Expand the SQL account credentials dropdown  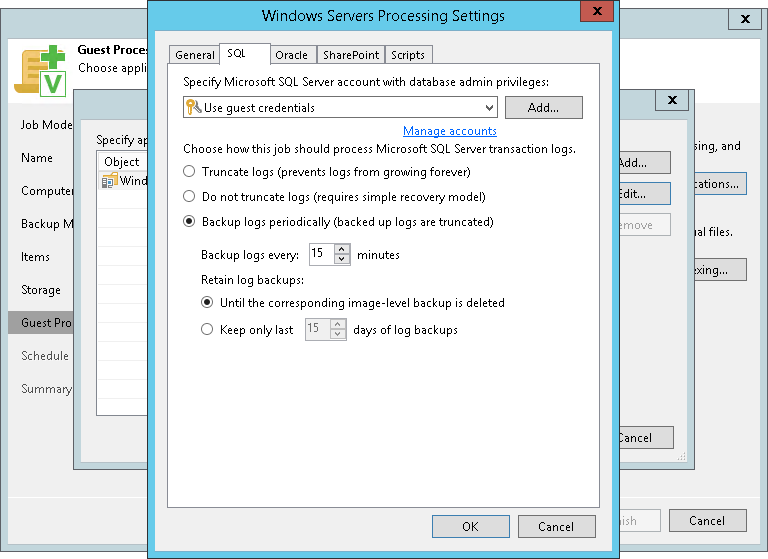(489, 108)
